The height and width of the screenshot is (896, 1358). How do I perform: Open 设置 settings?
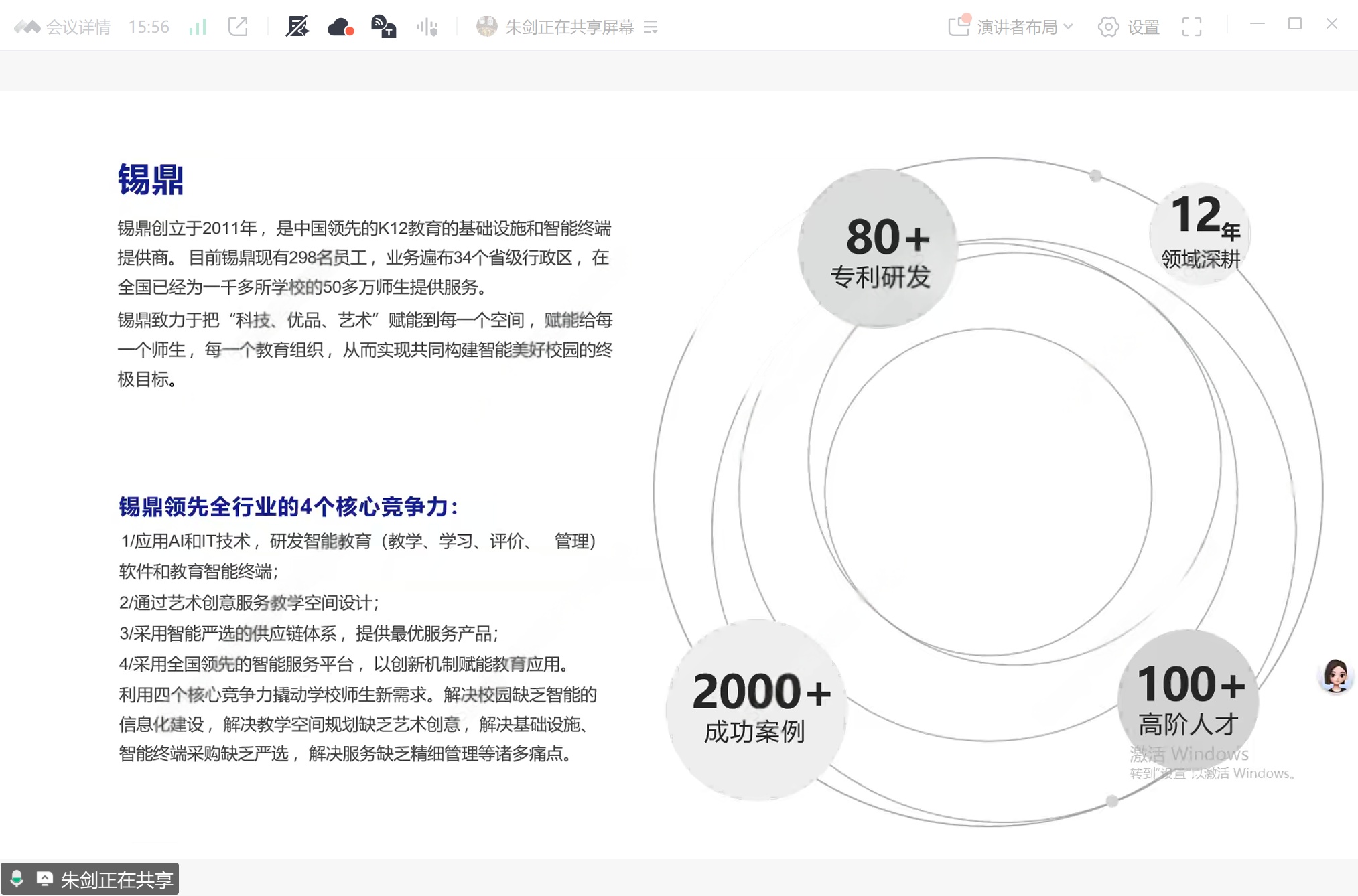click(1143, 27)
